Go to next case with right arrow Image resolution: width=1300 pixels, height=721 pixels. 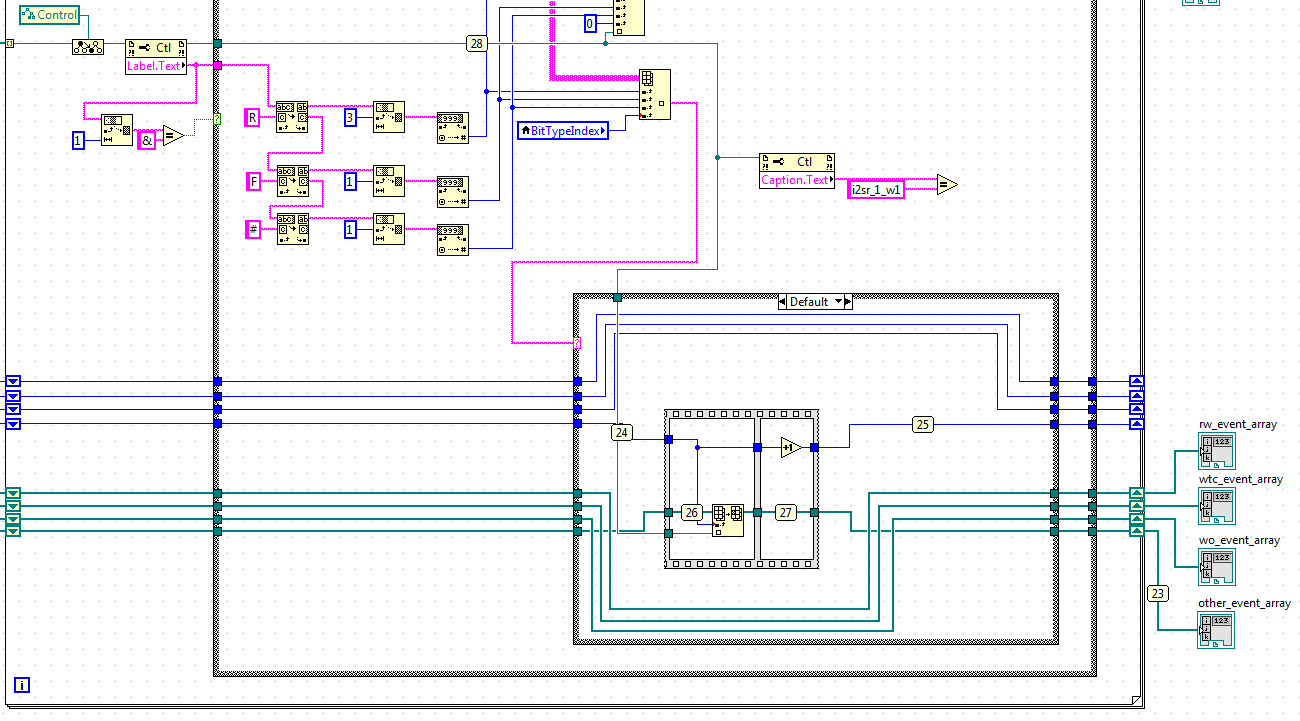click(x=848, y=301)
